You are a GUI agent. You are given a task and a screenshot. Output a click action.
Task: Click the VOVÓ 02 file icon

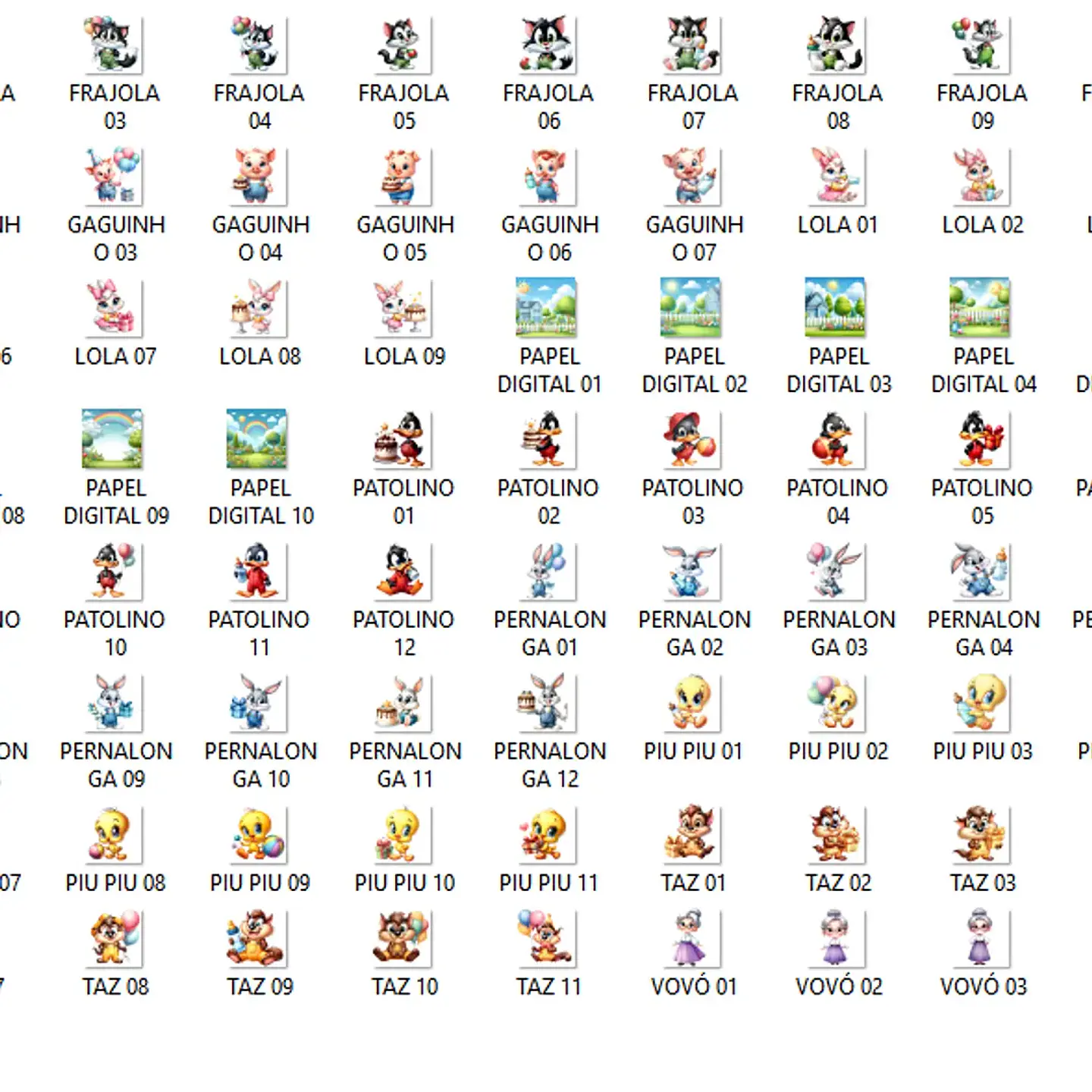(x=838, y=938)
